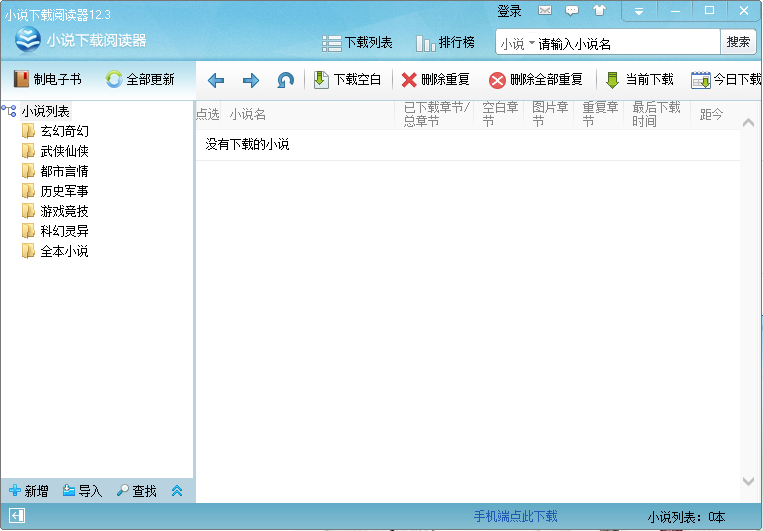This screenshot has width=763, height=531.
Task: Open the skin shirt icon
Action: point(600,10)
